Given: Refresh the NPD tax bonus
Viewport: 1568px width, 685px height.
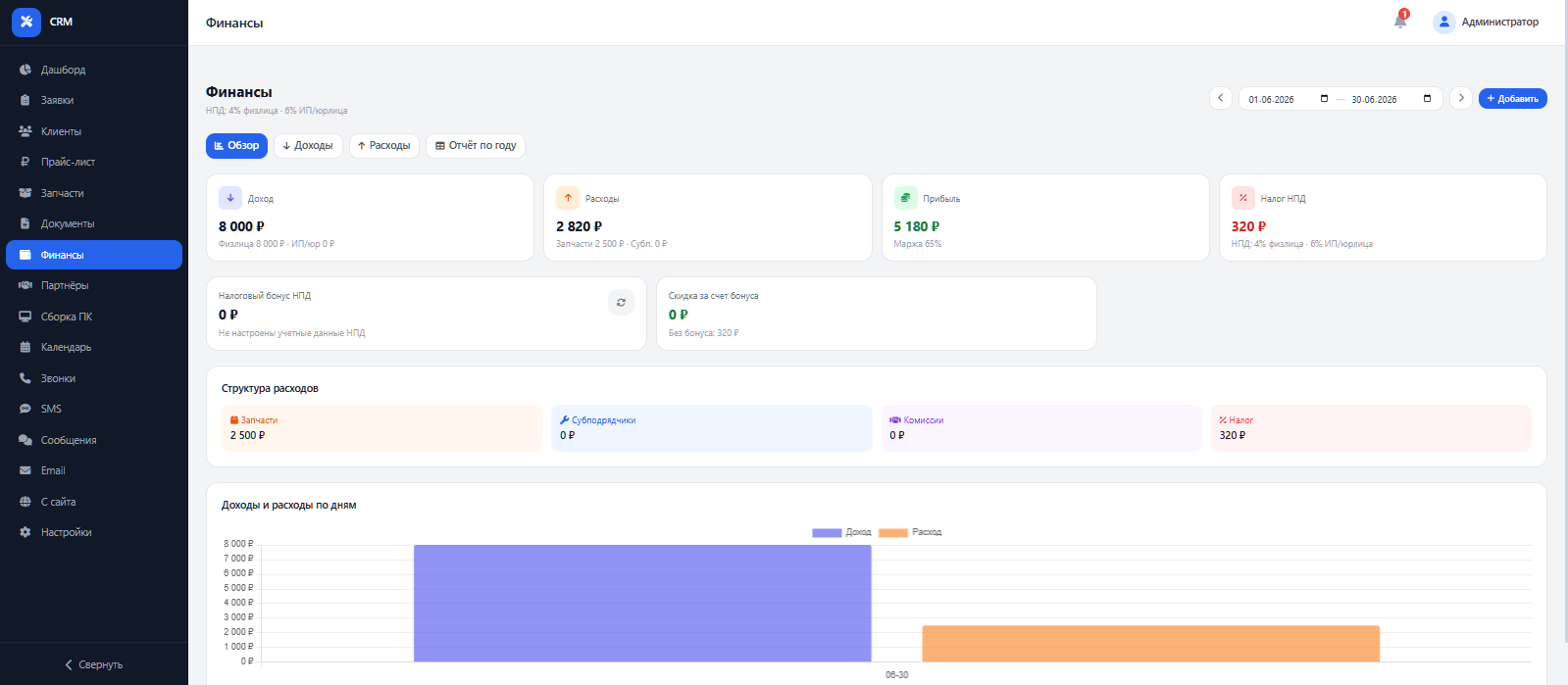Looking at the screenshot, I should click(621, 303).
